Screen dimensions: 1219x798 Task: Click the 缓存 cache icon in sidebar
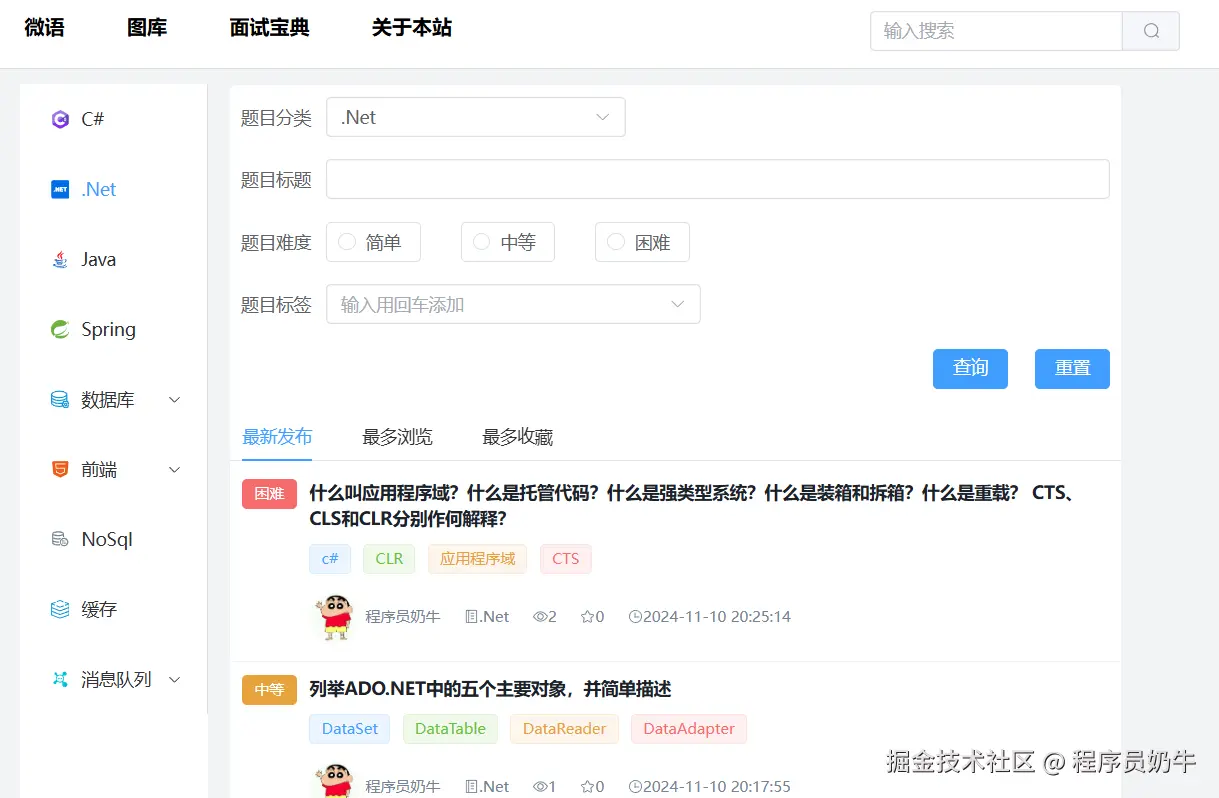61,609
